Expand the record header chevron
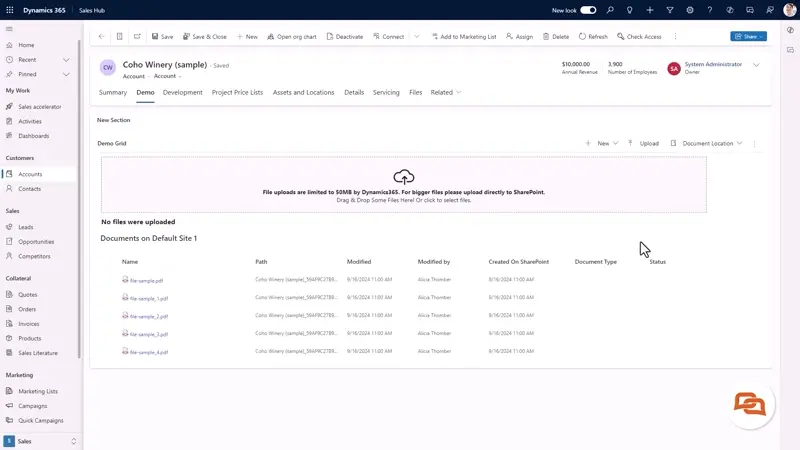The width and height of the screenshot is (800, 450). point(756,65)
